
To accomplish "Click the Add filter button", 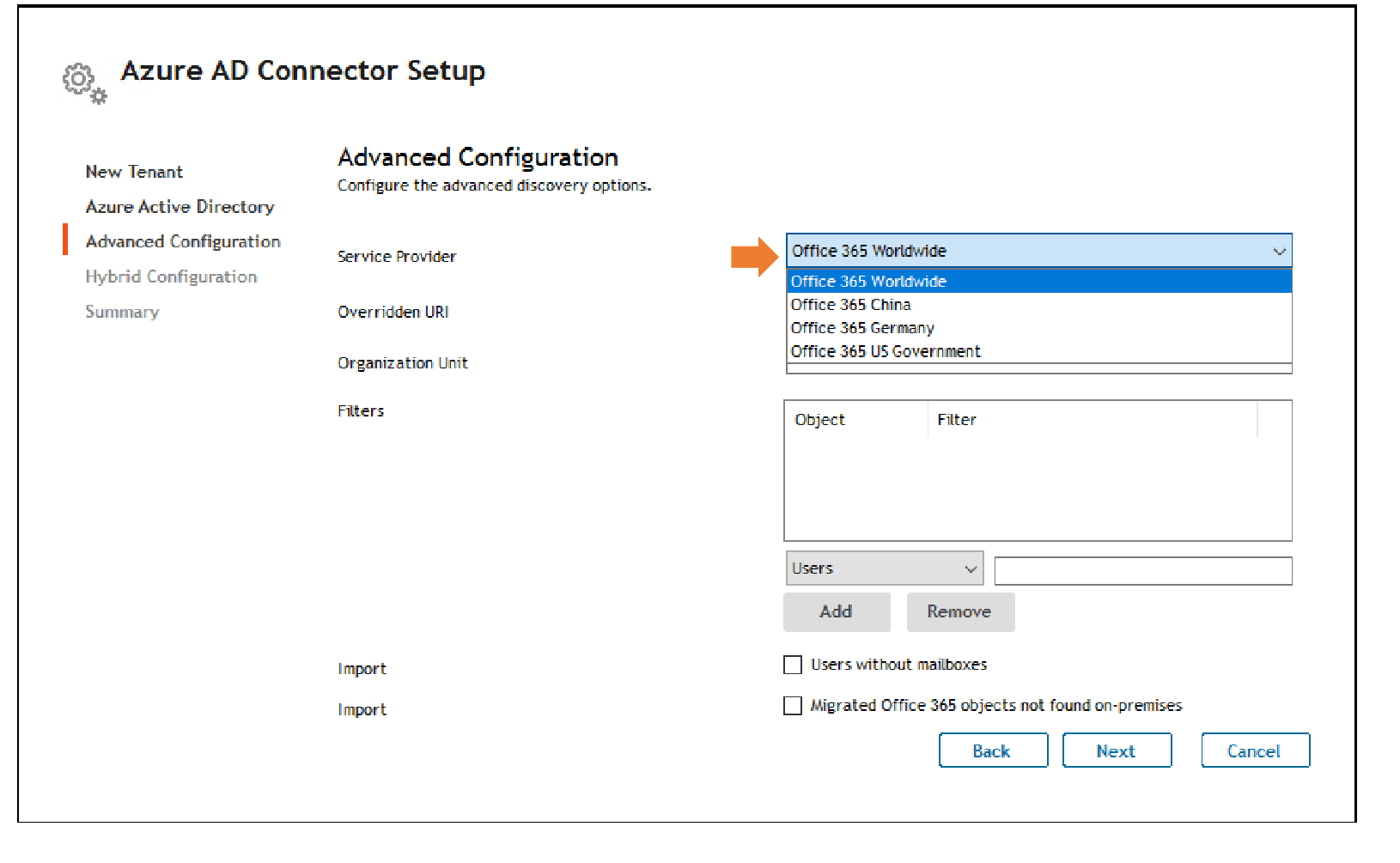I will (x=837, y=611).
